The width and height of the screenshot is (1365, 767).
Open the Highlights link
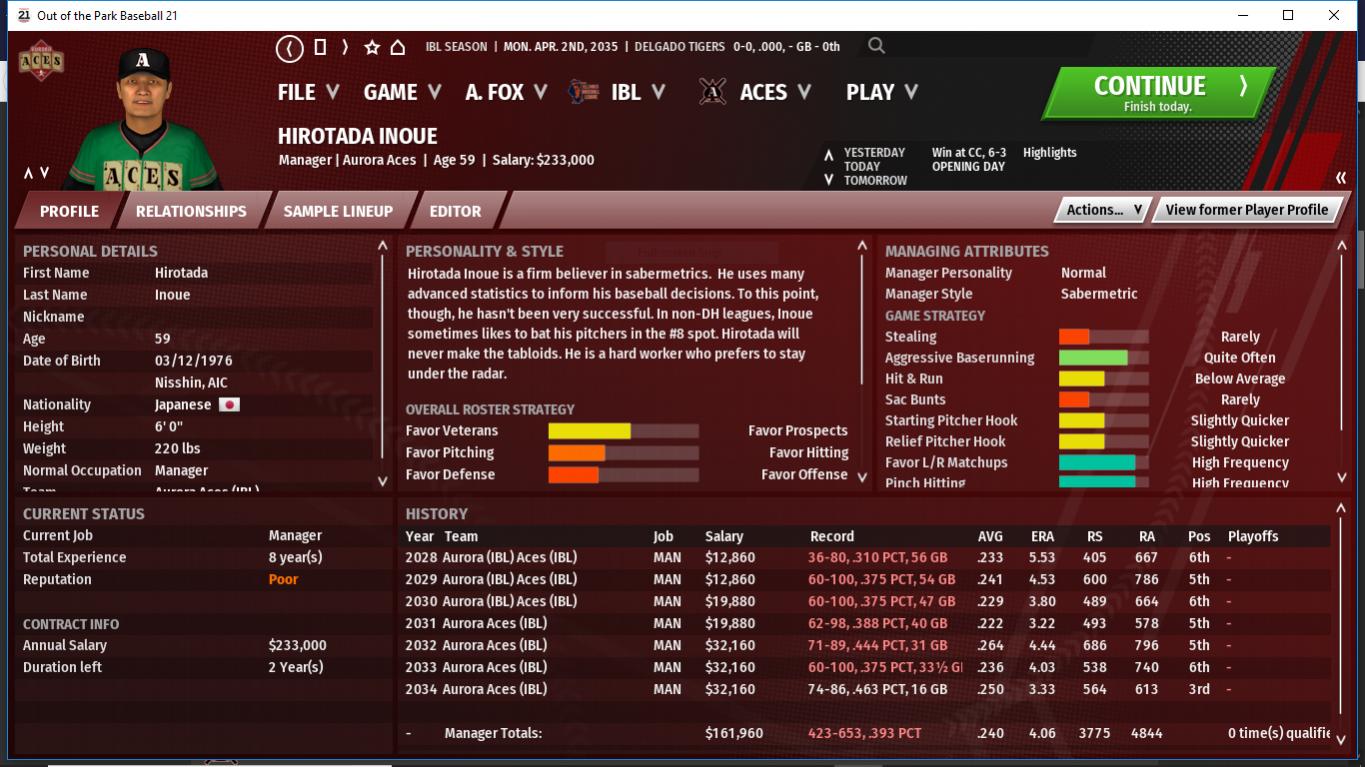tap(1049, 153)
